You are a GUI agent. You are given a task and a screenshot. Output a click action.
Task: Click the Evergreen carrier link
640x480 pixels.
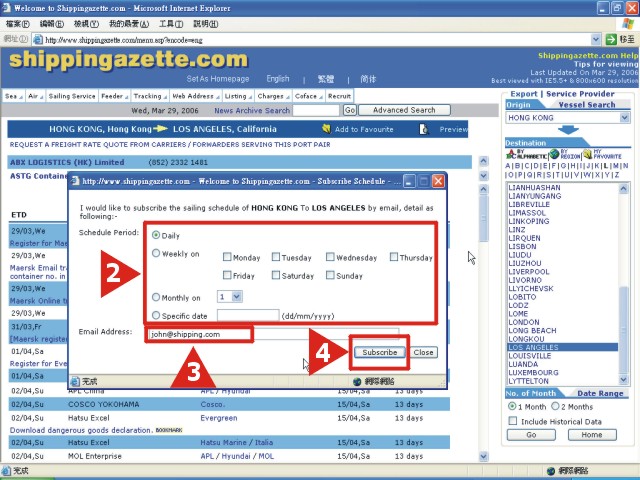(219, 418)
